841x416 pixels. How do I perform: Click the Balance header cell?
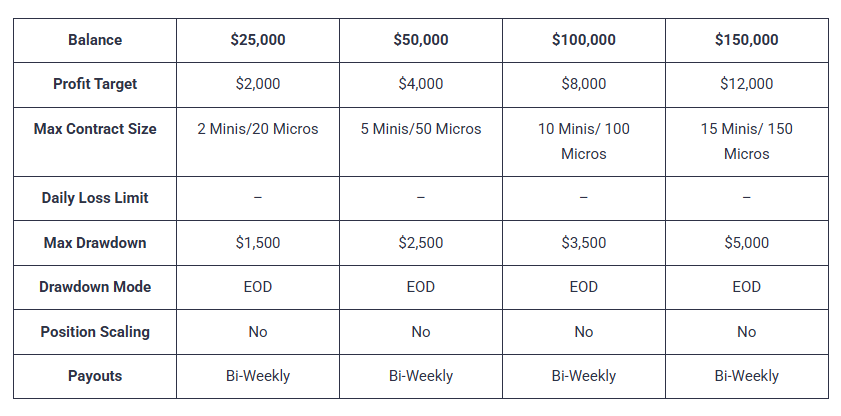pyautogui.click(x=95, y=40)
